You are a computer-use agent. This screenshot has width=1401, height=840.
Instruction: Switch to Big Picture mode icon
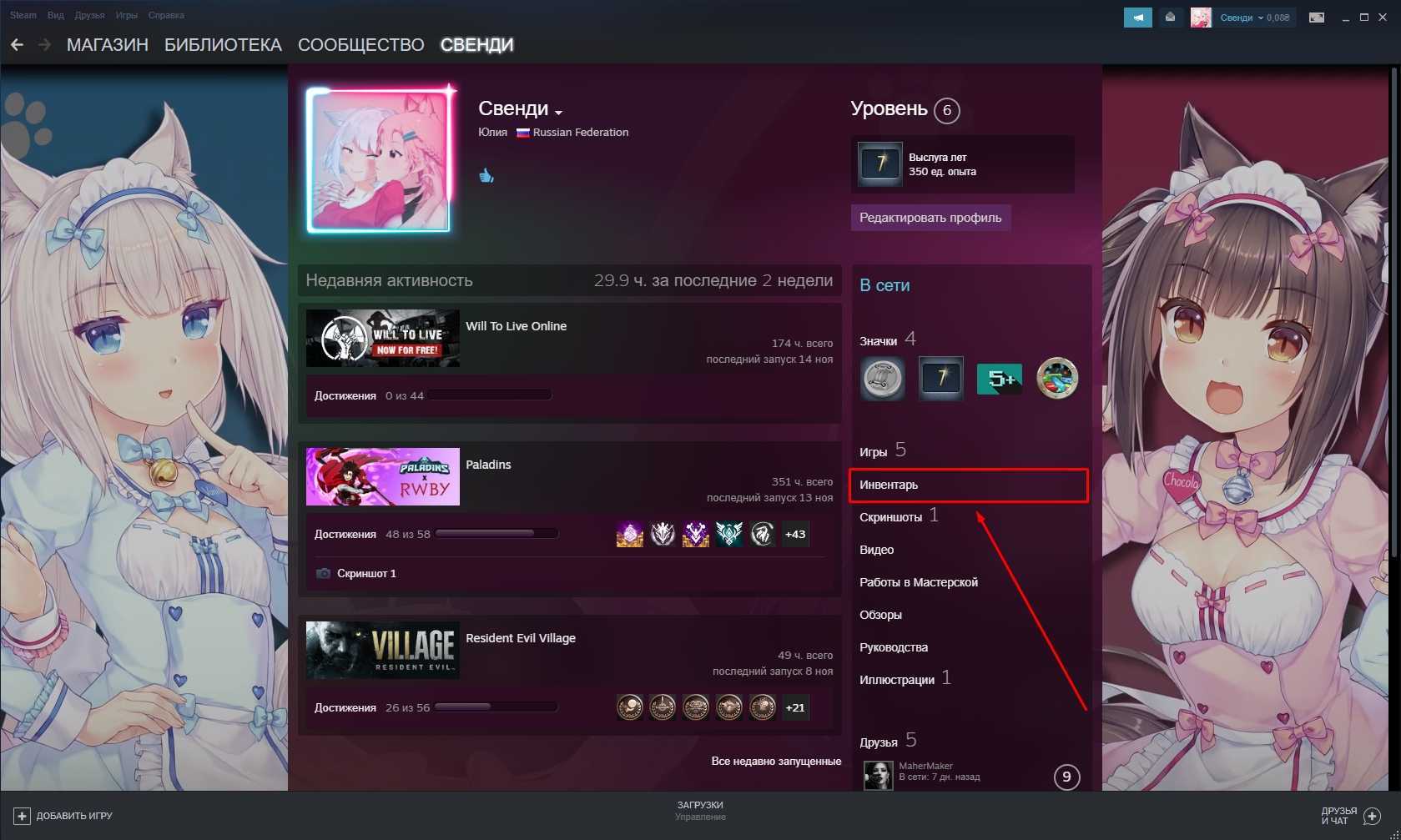pyautogui.click(x=1317, y=18)
